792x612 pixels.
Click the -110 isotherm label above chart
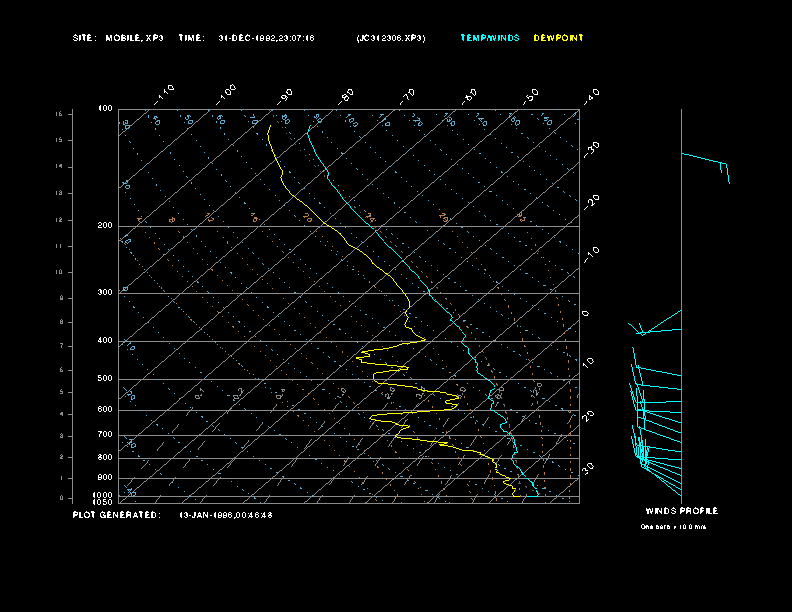[x=164, y=95]
